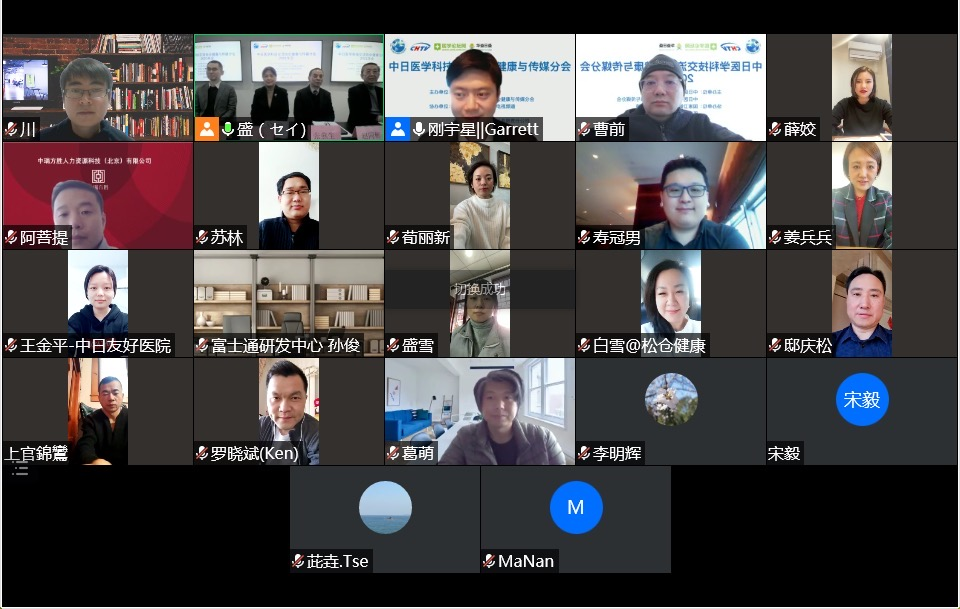
Task: Select the 富士通研发中心 孙俊 bookshelf tile
Action: pos(289,303)
